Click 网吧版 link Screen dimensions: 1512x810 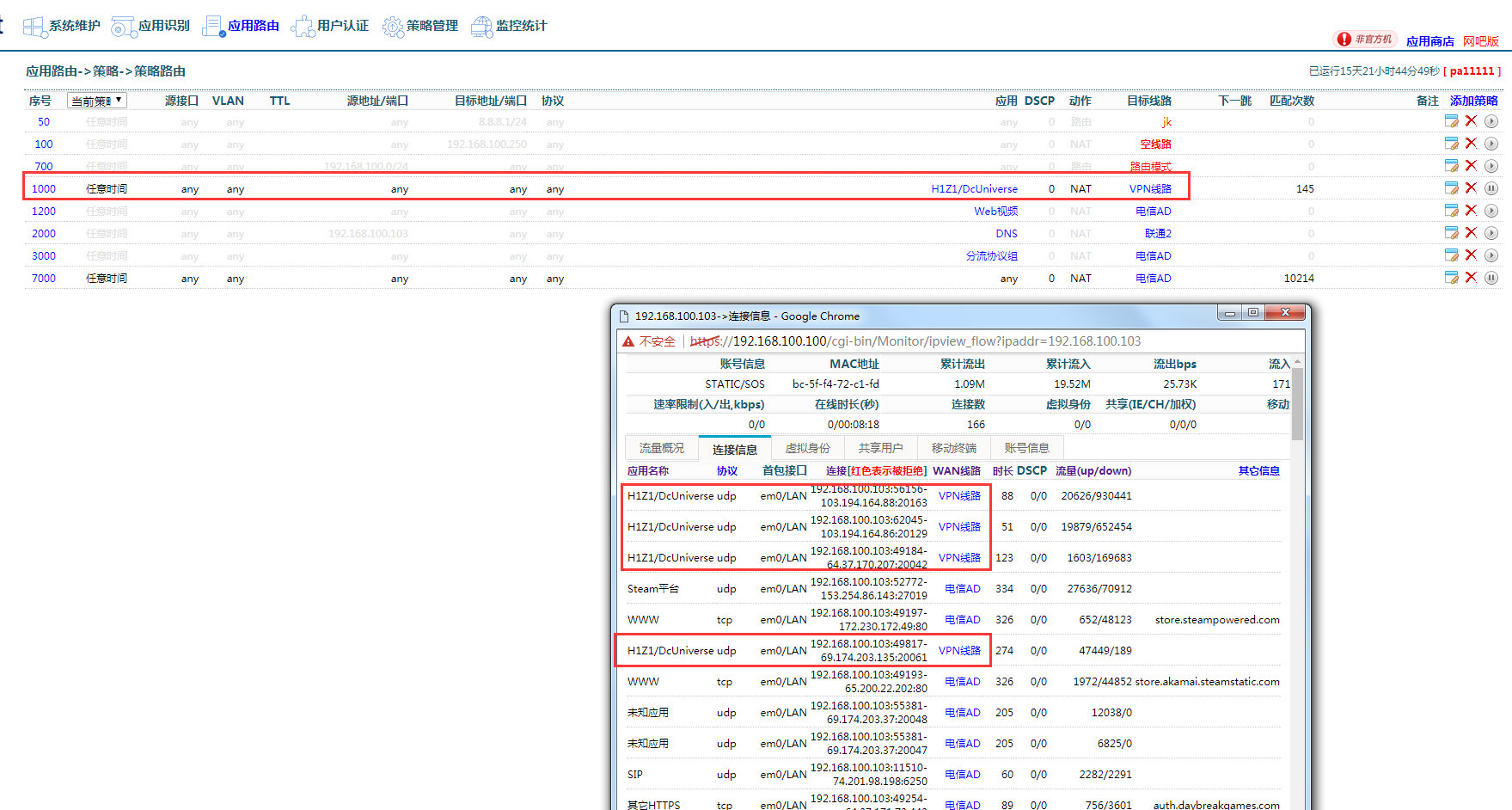[1481, 41]
